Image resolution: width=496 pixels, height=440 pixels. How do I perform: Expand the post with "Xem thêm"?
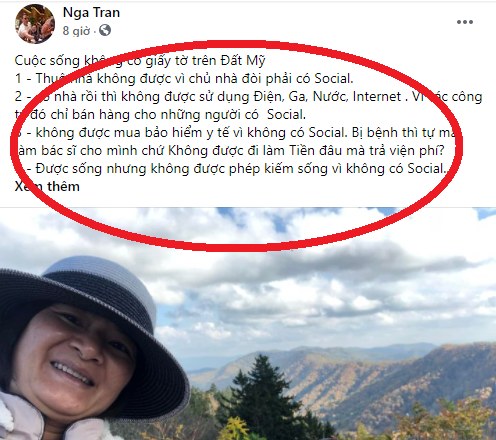pos(47,186)
